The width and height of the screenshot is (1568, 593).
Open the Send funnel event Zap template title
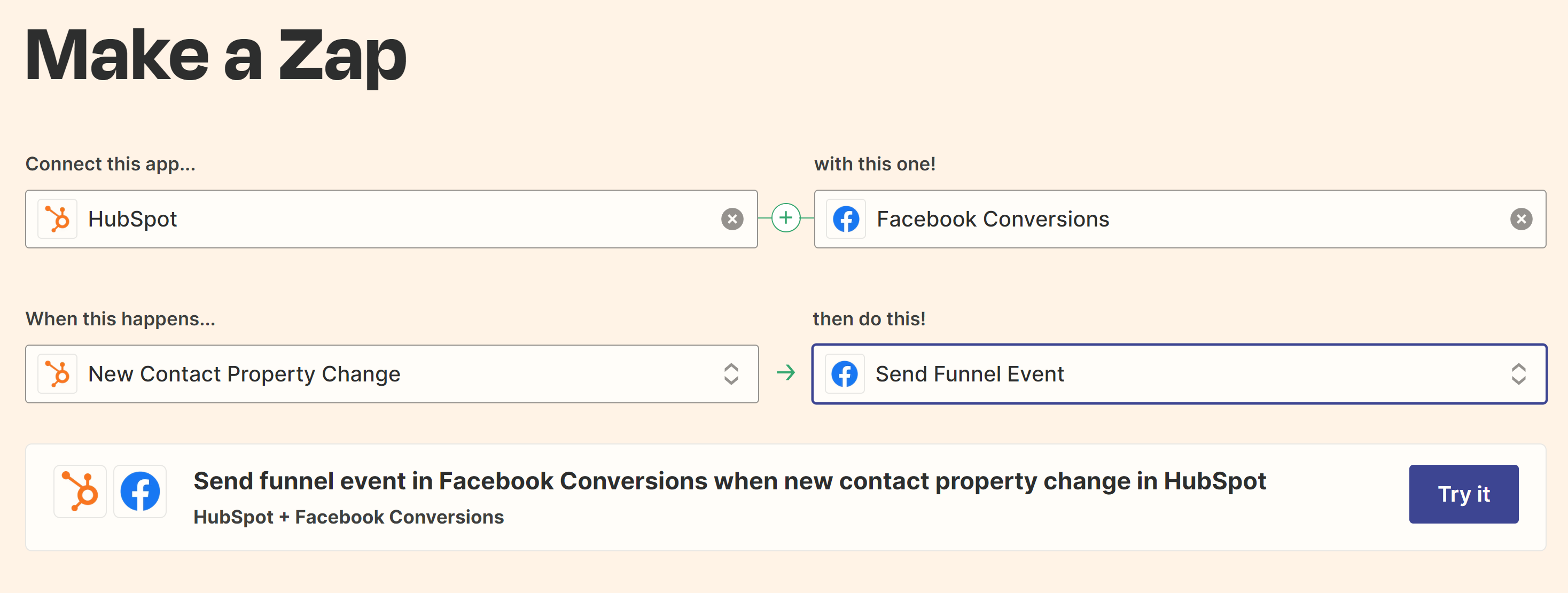point(729,481)
